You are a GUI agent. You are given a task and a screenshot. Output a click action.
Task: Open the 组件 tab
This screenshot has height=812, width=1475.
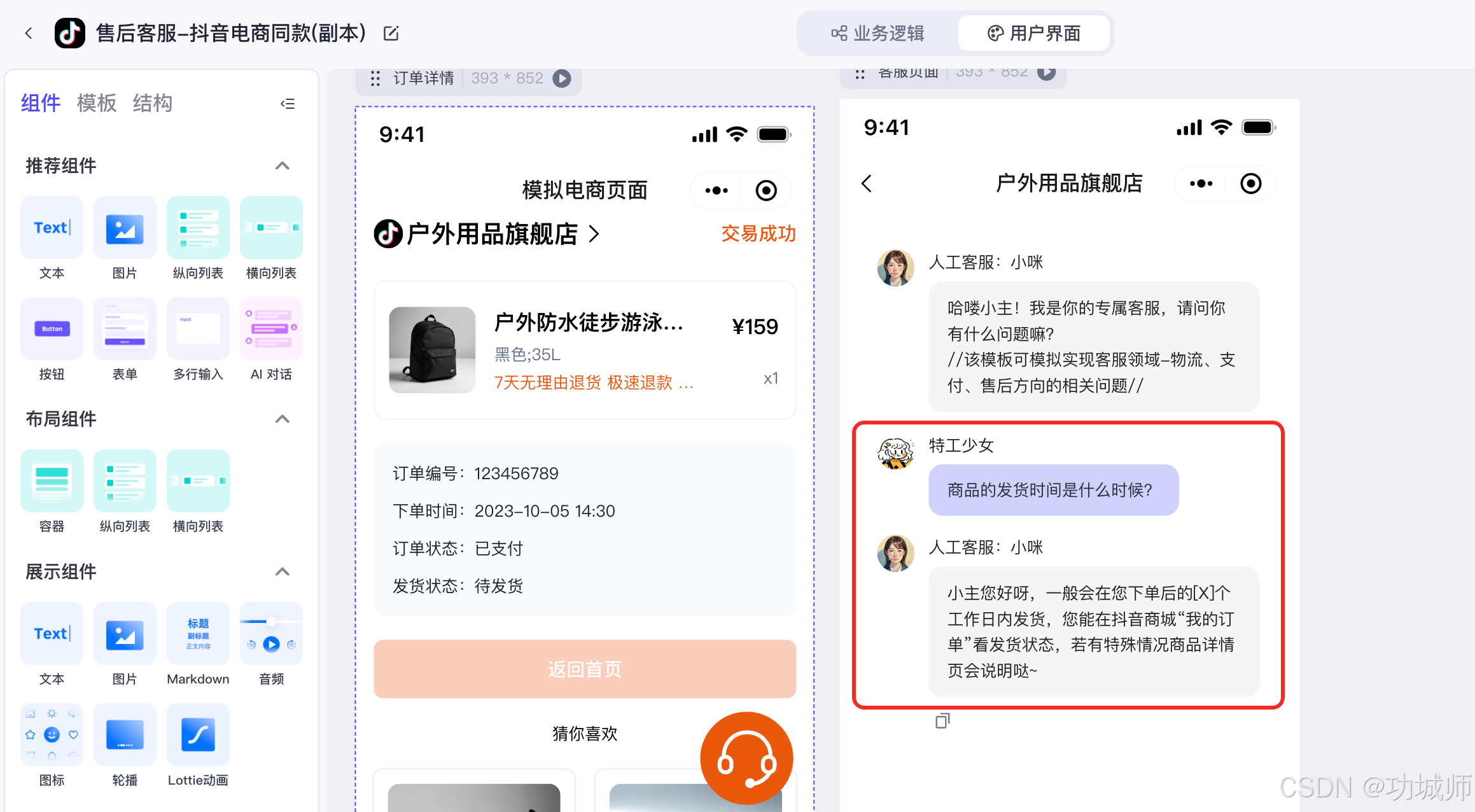(41, 102)
